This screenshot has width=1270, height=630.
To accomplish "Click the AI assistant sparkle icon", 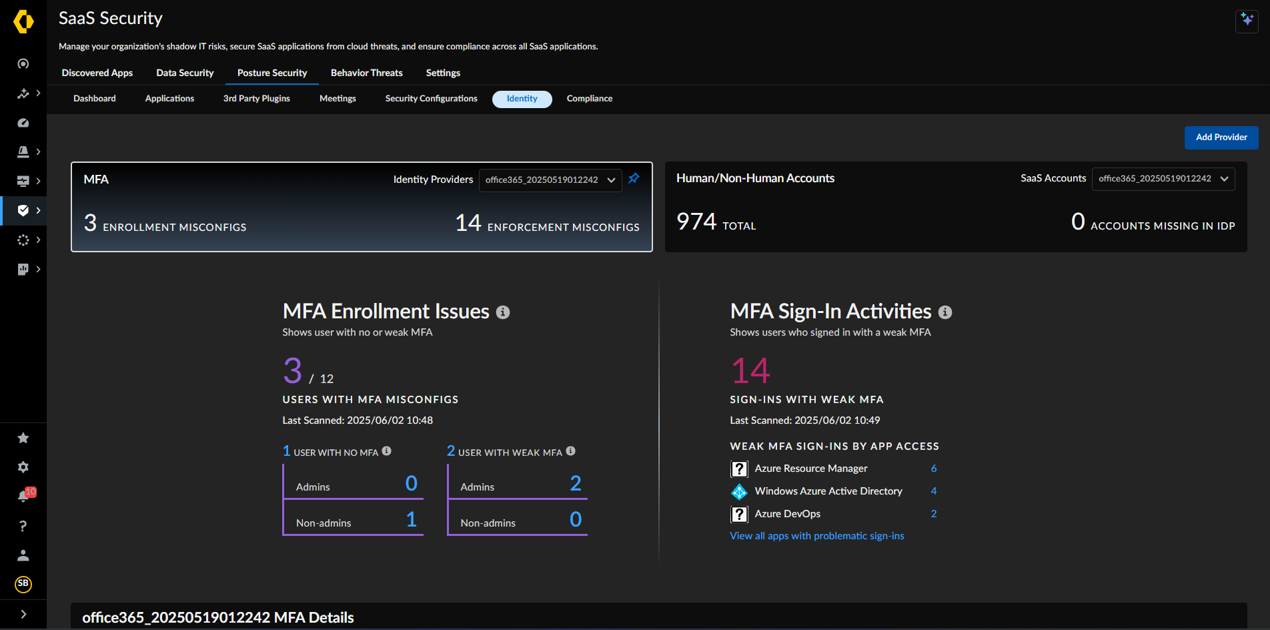I will pyautogui.click(x=1246, y=19).
